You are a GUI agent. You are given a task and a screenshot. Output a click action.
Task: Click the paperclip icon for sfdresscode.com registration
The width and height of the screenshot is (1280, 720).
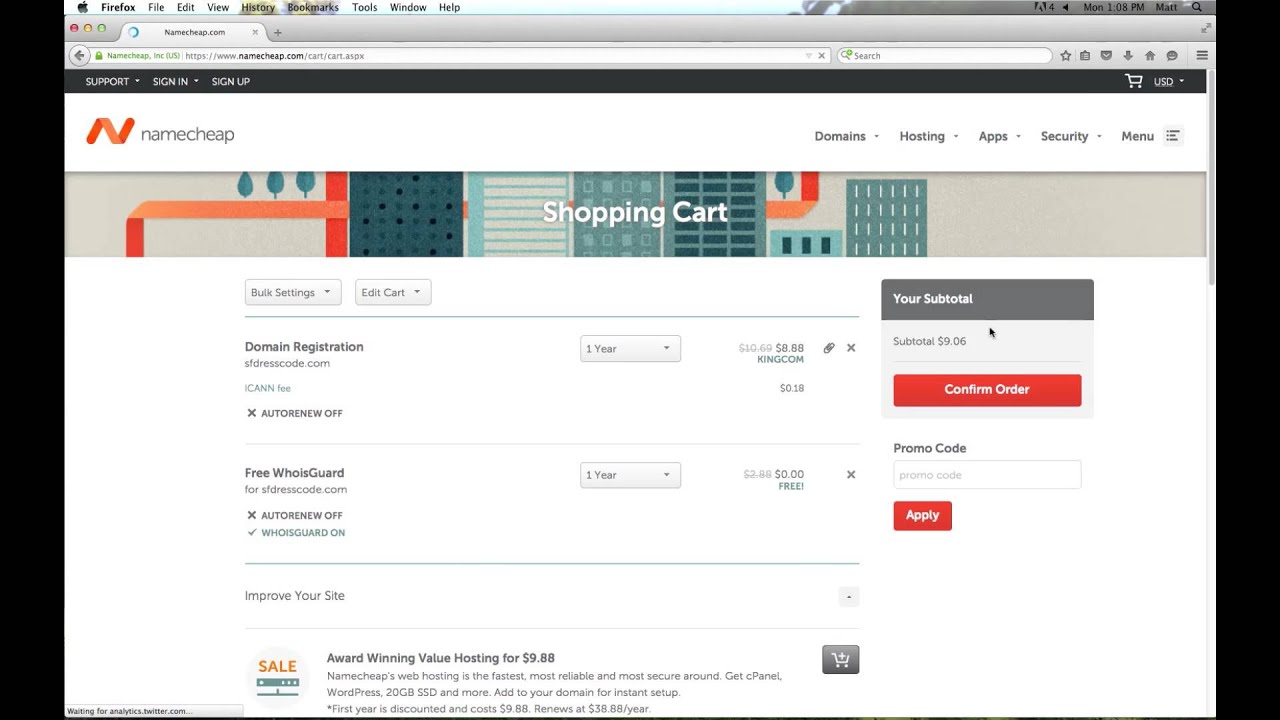[829, 348]
